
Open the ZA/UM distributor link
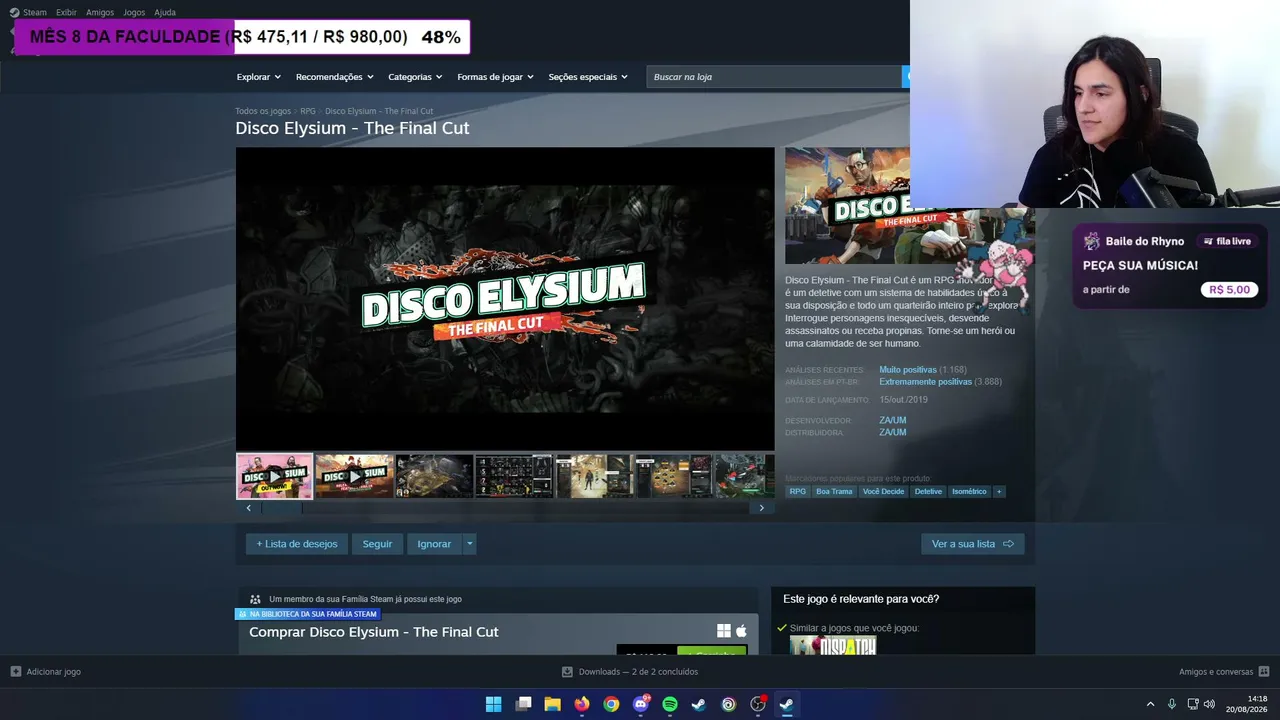point(893,433)
